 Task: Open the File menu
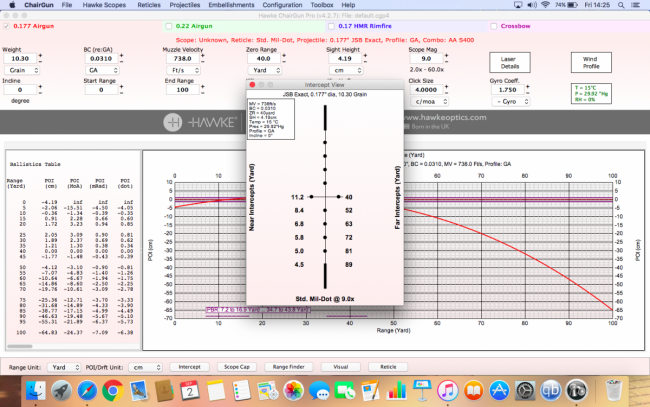pyautogui.click(x=67, y=5)
